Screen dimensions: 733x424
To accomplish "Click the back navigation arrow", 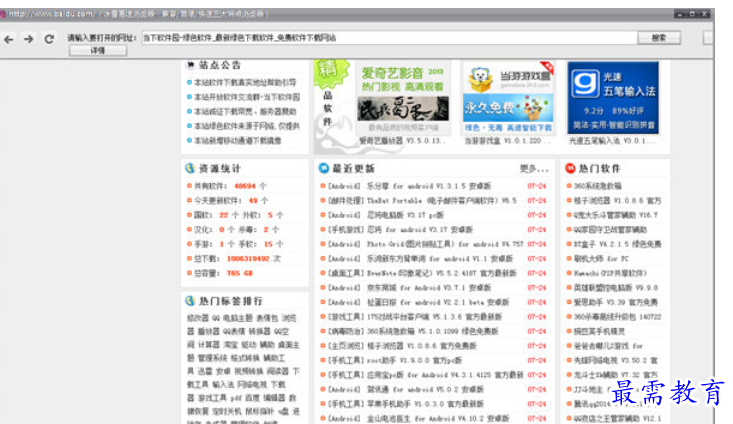I will pos(9,39).
